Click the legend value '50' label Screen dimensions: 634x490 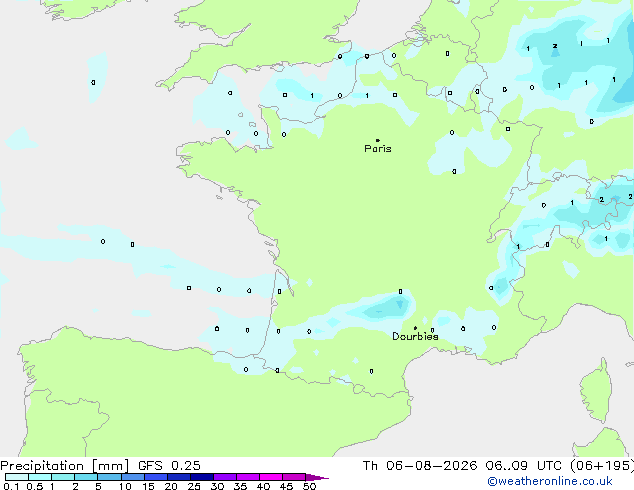tap(309, 486)
